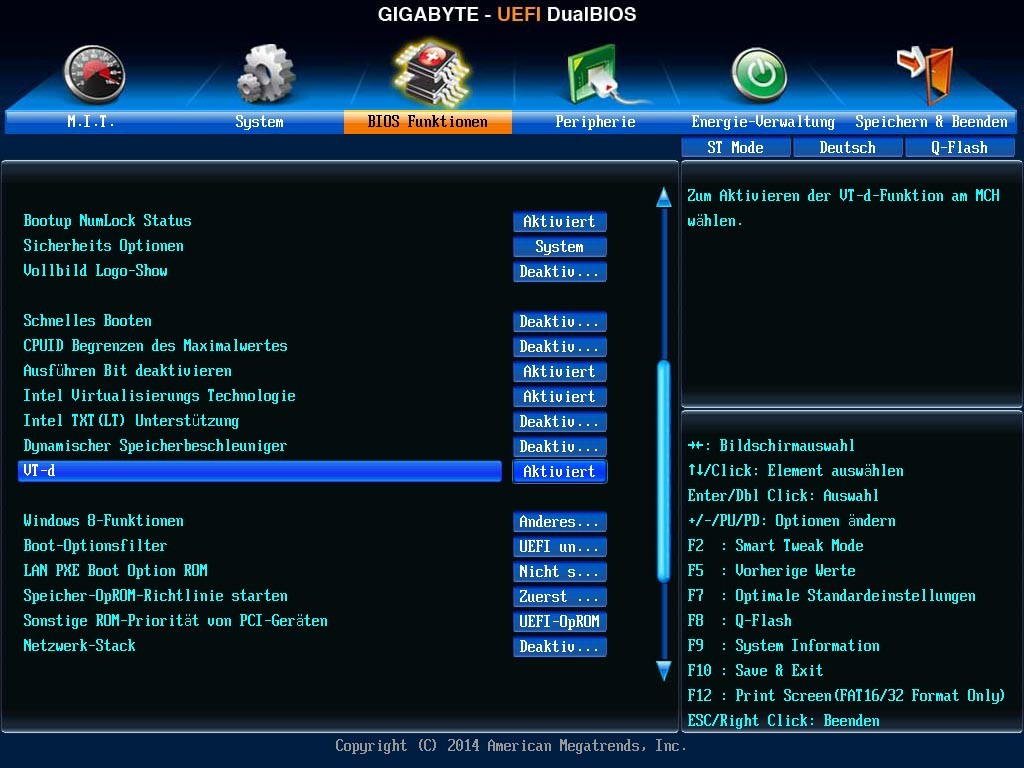1024x768 pixels.
Task: Click the F5 Vorherige Werte line
Action: (771, 571)
